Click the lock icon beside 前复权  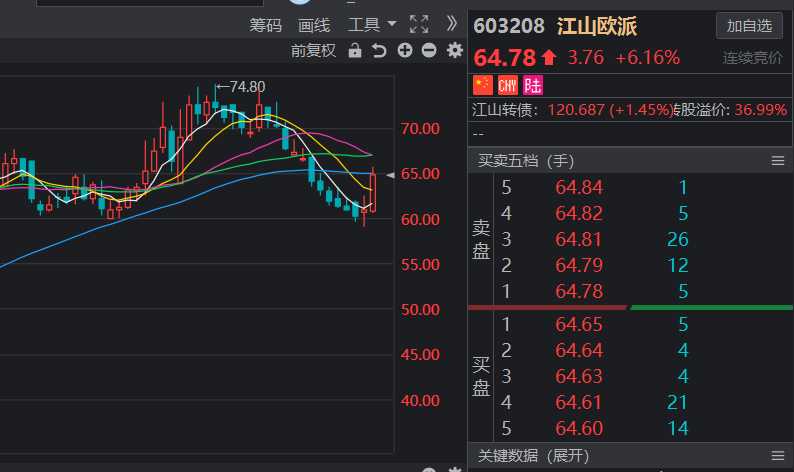pyautogui.click(x=354, y=50)
